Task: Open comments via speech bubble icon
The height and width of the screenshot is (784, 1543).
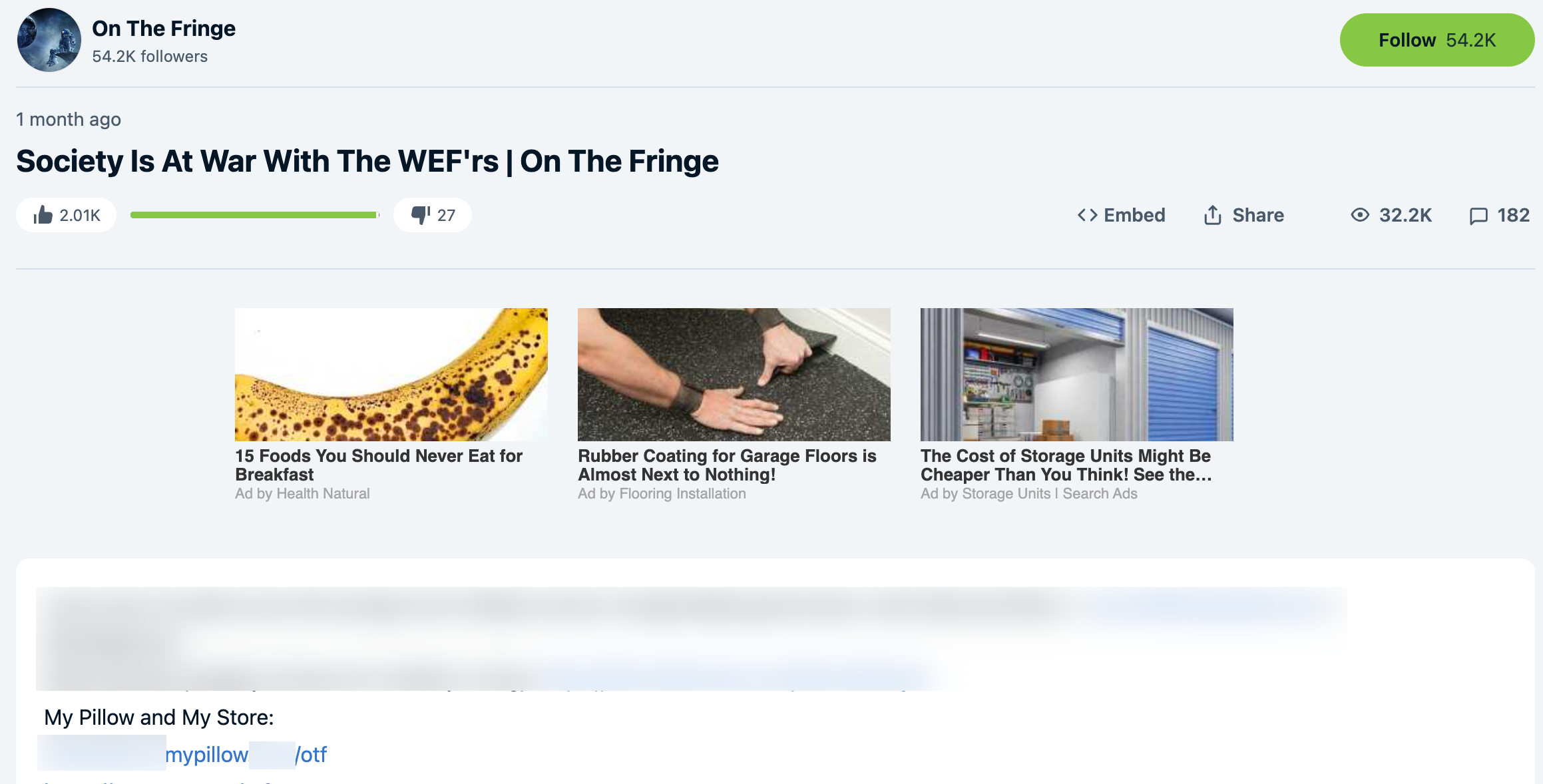Action: click(x=1478, y=216)
